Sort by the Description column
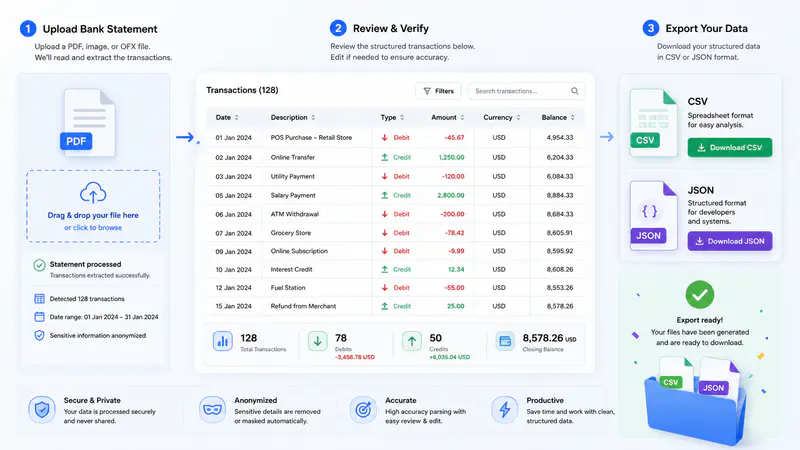 click(293, 117)
